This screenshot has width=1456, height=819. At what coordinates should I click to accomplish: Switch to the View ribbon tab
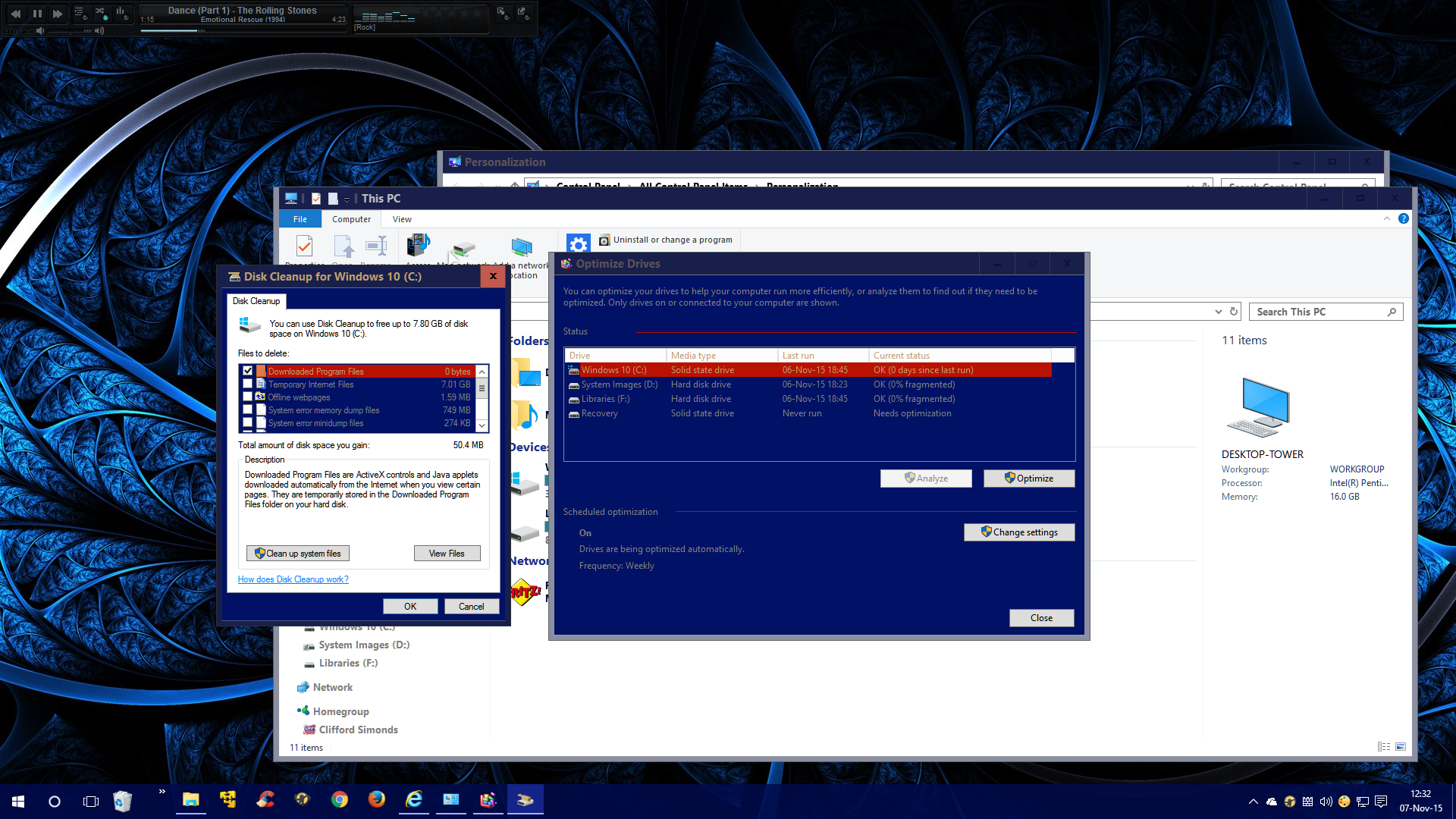tap(402, 219)
